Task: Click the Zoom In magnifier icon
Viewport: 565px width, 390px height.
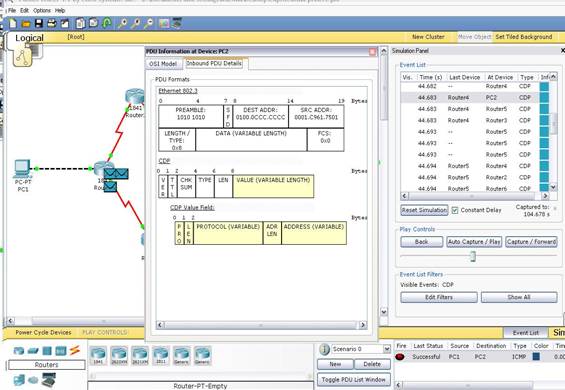Action: (x=123, y=23)
